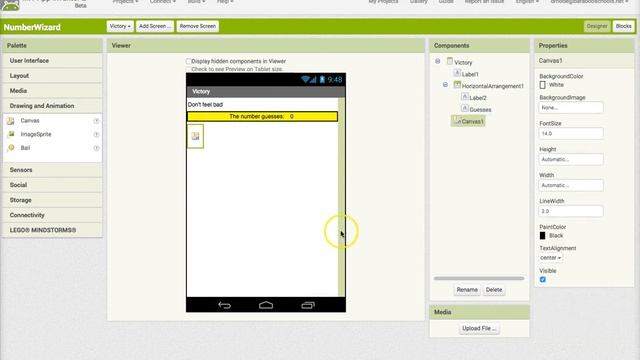640x360 pixels.
Task: Select Victory screen icon in Components tree
Action: point(450,61)
